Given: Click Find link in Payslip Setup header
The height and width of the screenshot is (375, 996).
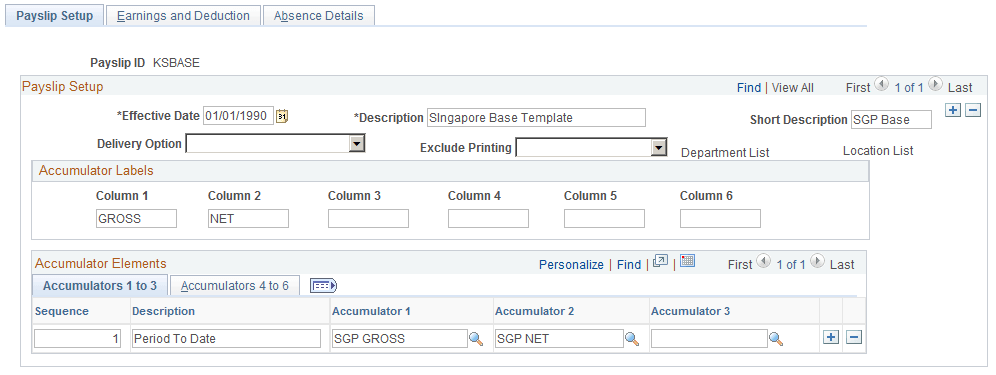Looking at the screenshot, I should (x=749, y=88).
